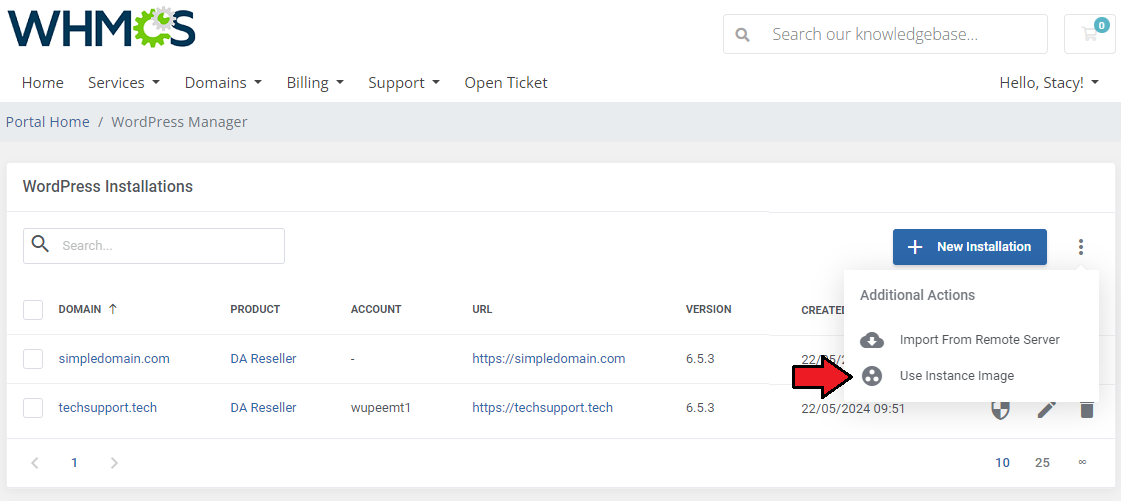Open the three-dot additional actions menu
Viewport: 1121px width, 501px height.
1081,247
